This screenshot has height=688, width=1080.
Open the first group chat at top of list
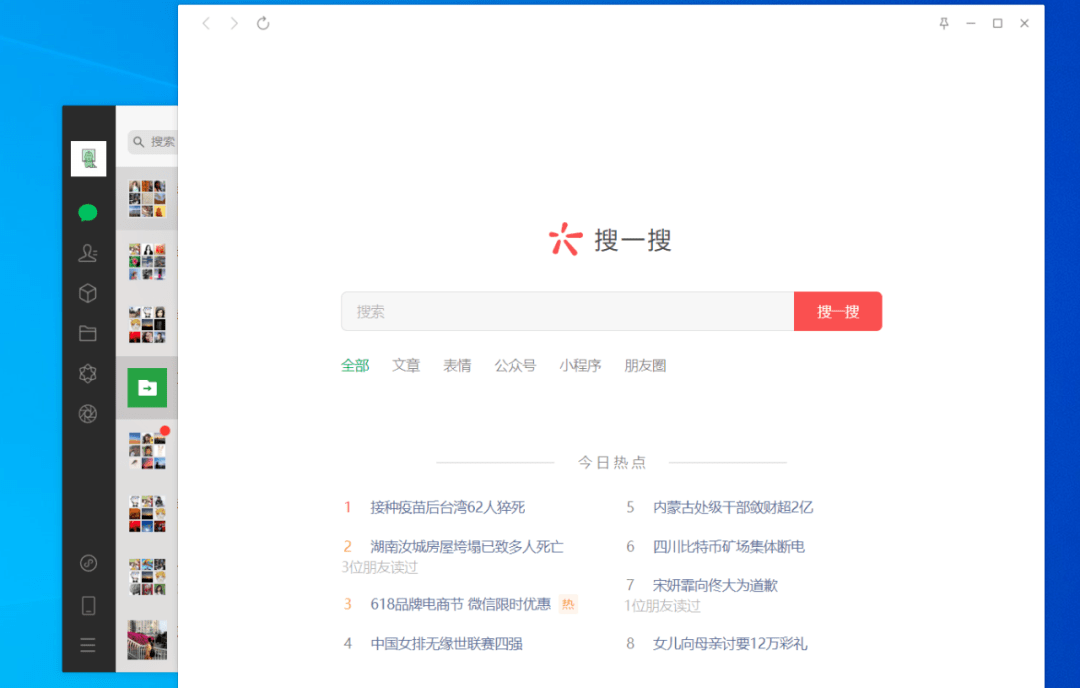147,198
